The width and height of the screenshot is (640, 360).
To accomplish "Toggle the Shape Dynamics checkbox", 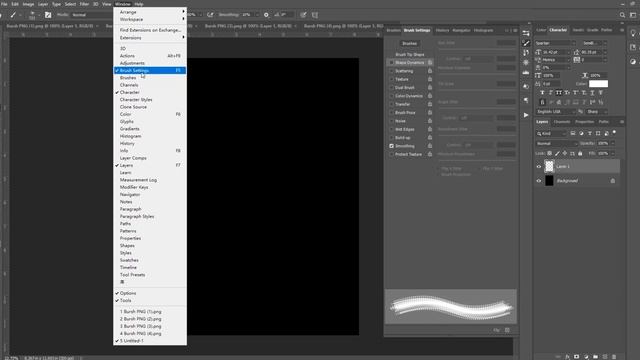I will (x=391, y=62).
